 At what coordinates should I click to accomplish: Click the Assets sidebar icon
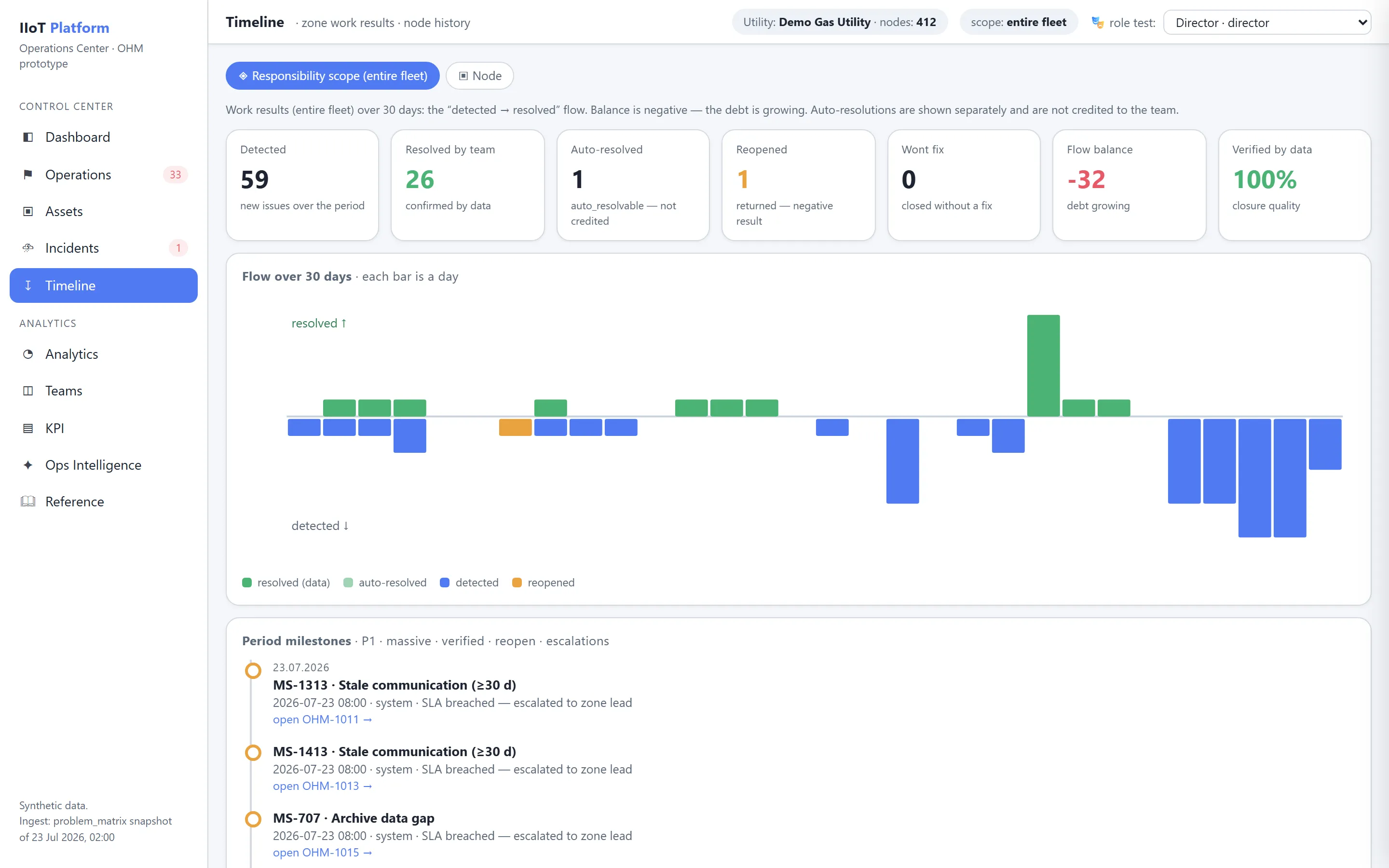[27, 211]
